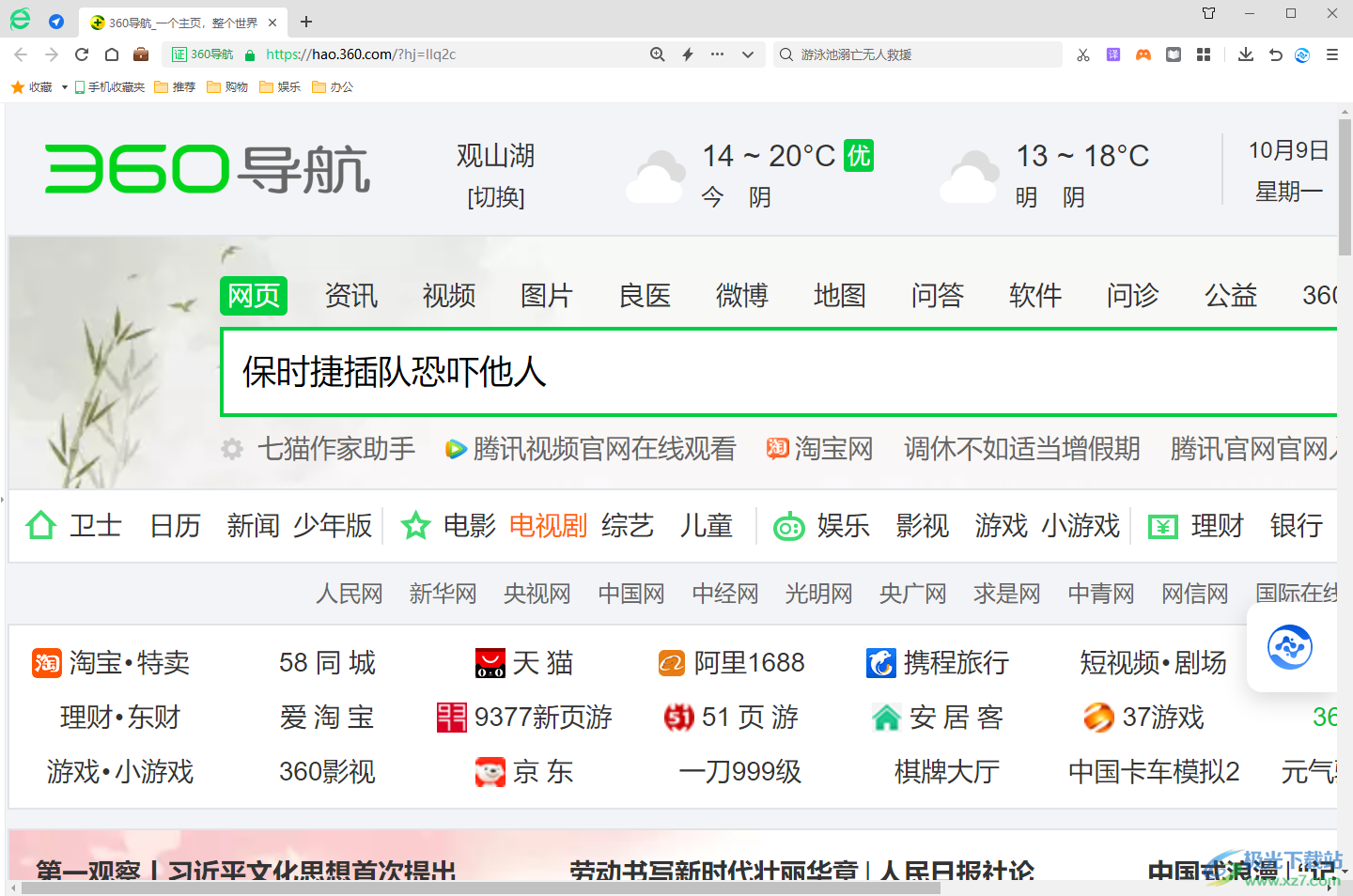Toggle the lightning speed mode icon
Viewport: 1353px width, 896px height.
688,54
